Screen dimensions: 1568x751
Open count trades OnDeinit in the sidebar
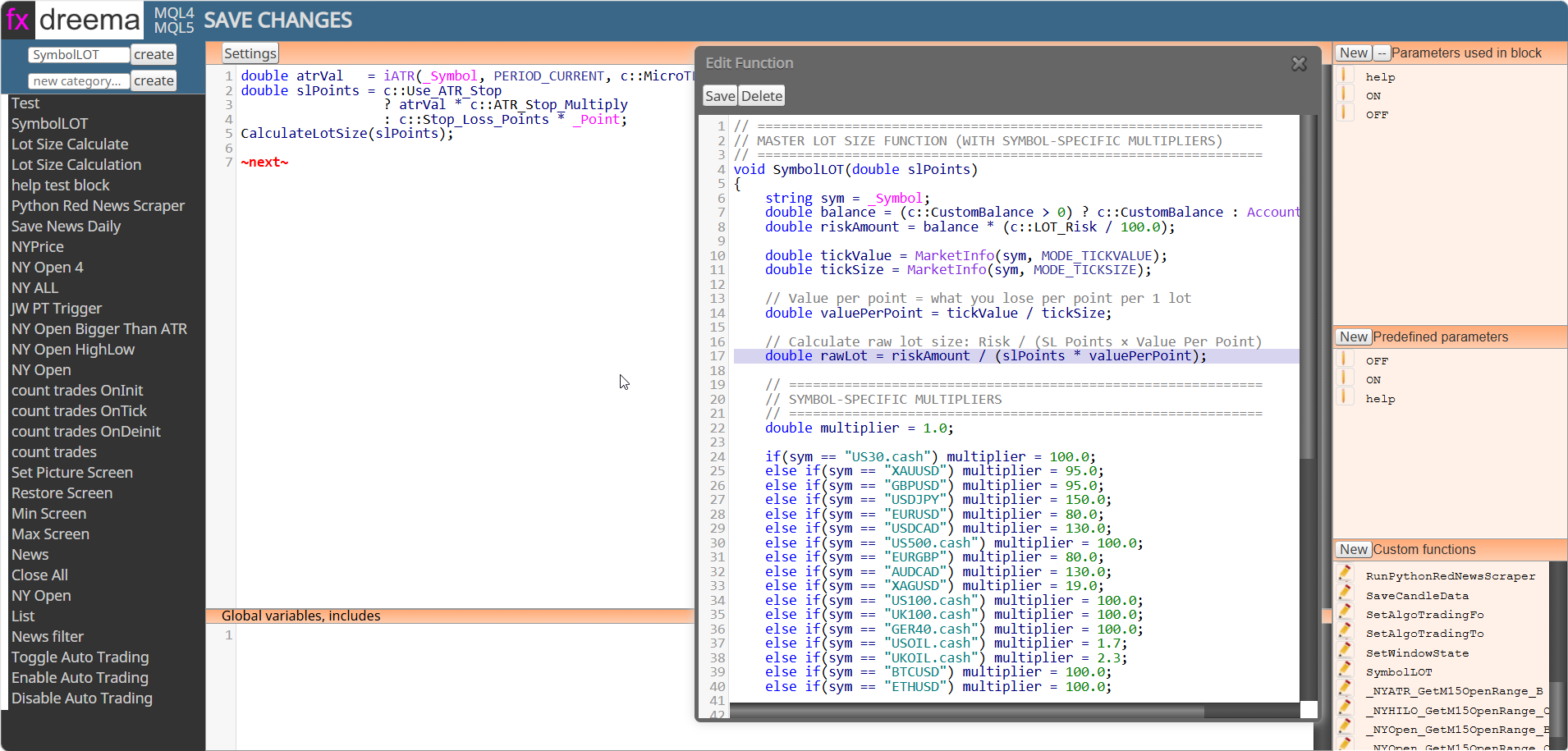point(86,432)
